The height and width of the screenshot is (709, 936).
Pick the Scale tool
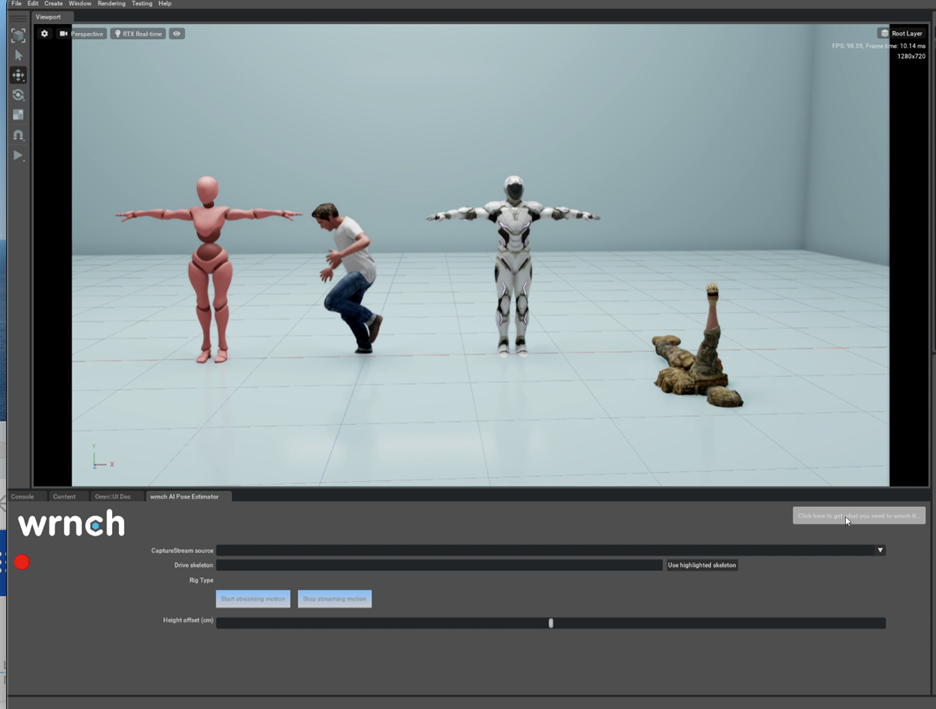(x=18, y=115)
